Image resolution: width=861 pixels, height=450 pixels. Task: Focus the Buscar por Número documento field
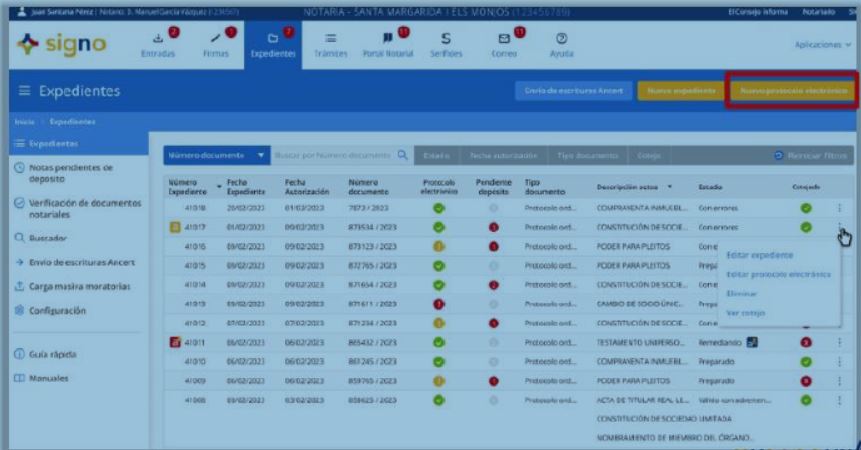coord(333,155)
